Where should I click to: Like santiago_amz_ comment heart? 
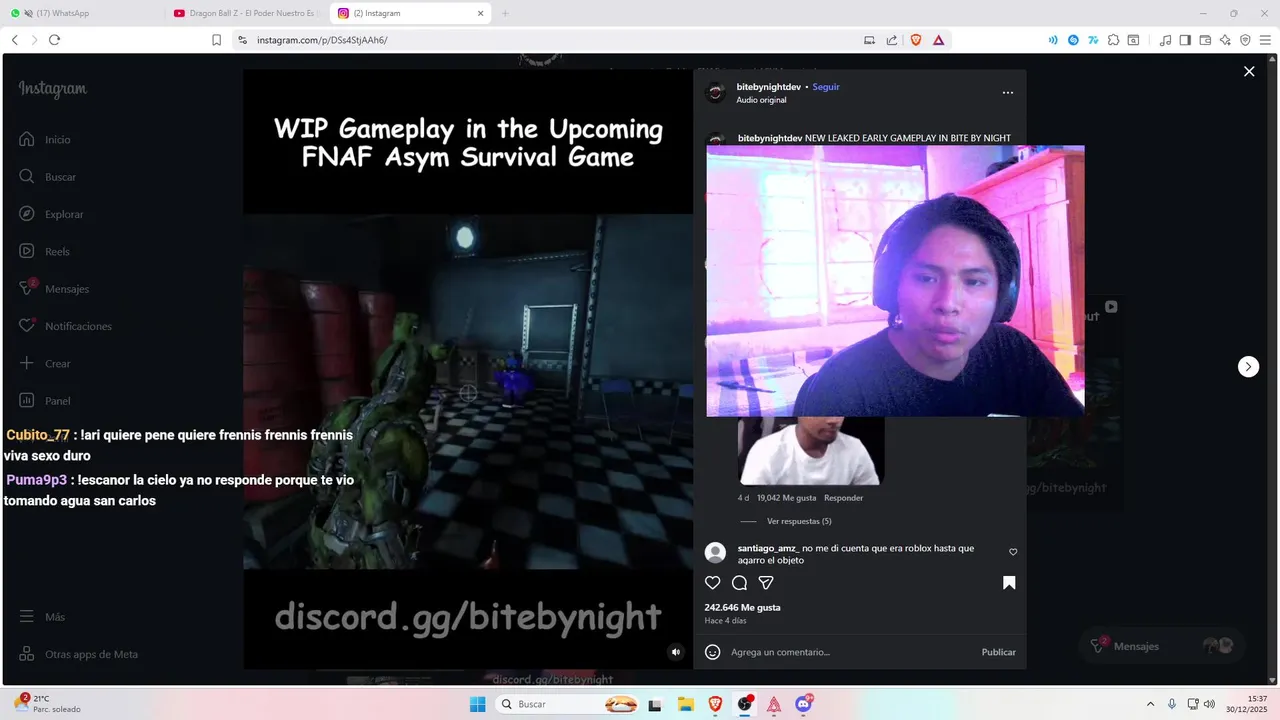[1013, 552]
